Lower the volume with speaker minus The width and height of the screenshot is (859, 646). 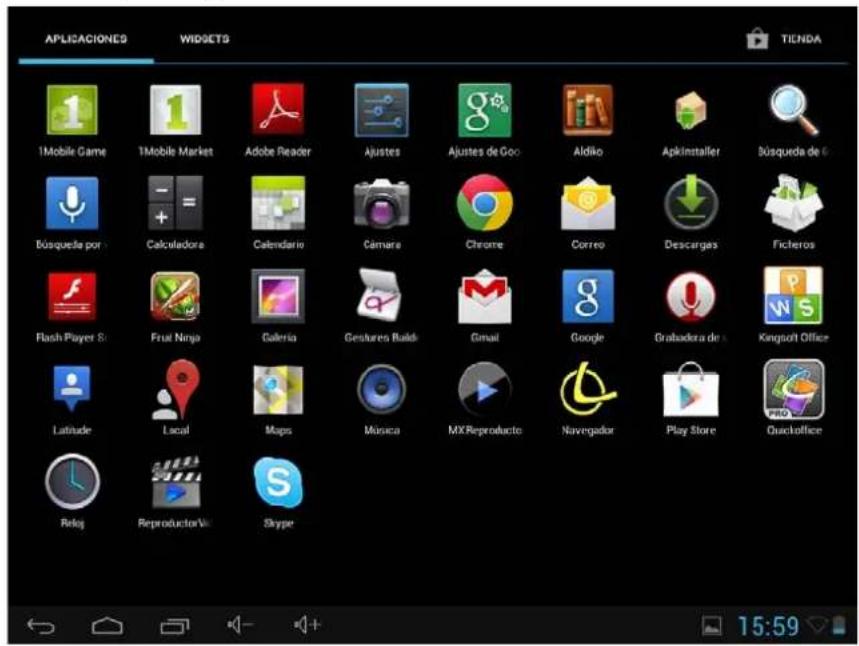tap(240, 625)
